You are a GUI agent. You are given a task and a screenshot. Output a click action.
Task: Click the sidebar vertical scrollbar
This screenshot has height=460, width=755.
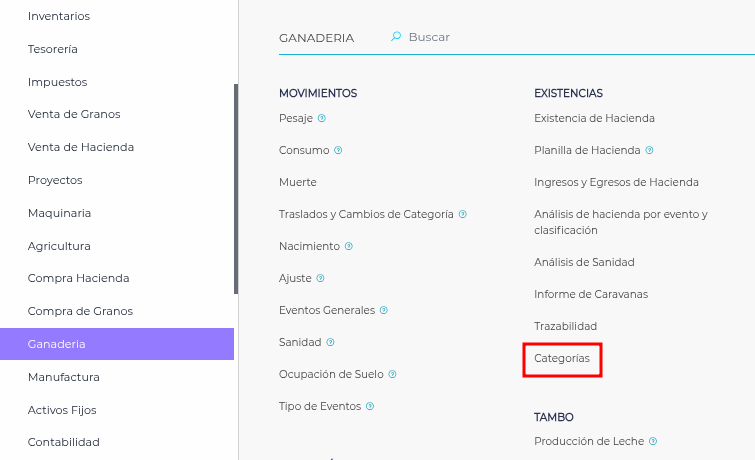pyautogui.click(x=236, y=188)
